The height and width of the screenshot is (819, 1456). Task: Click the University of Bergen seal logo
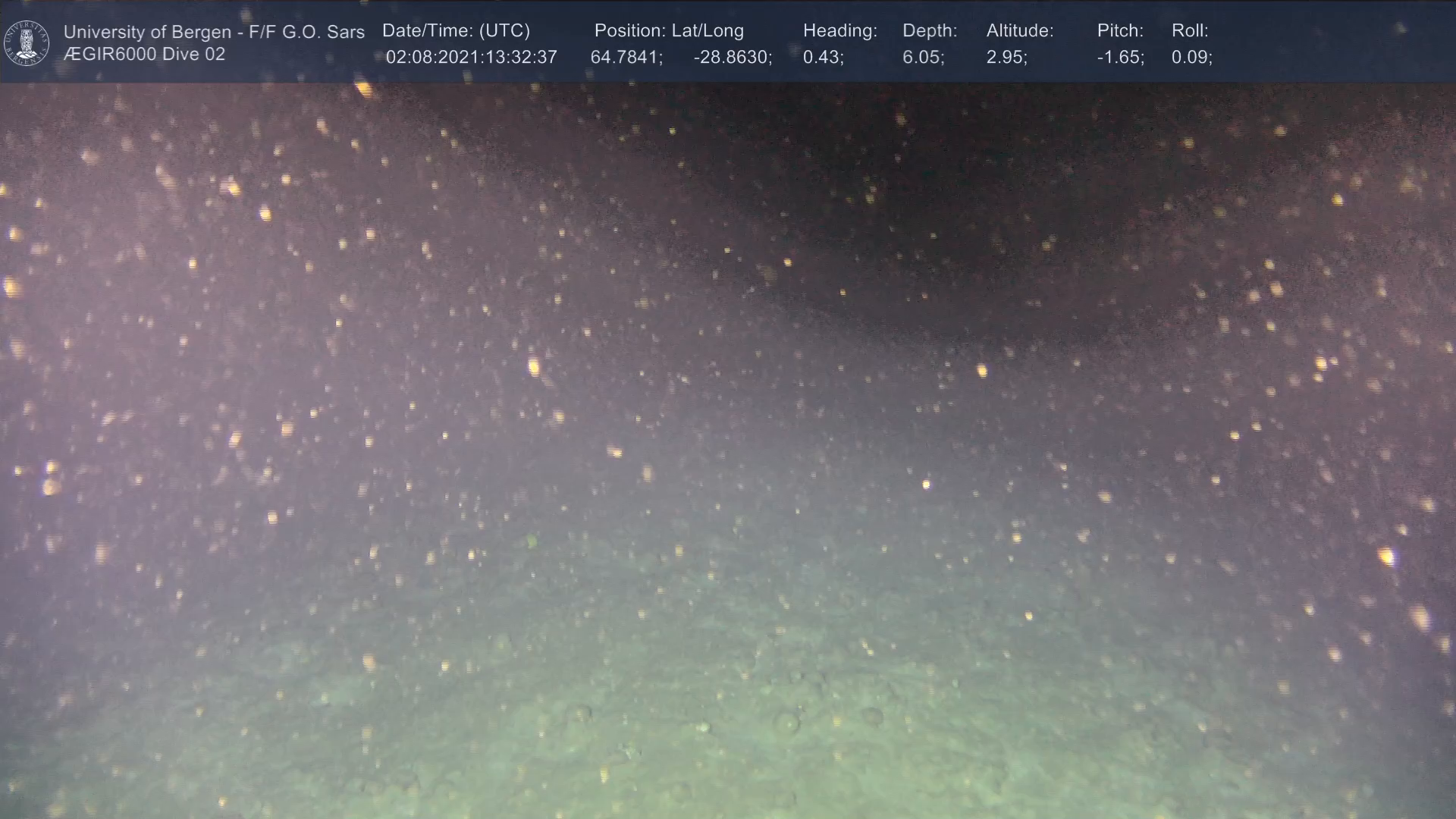pyautogui.click(x=27, y=42)
